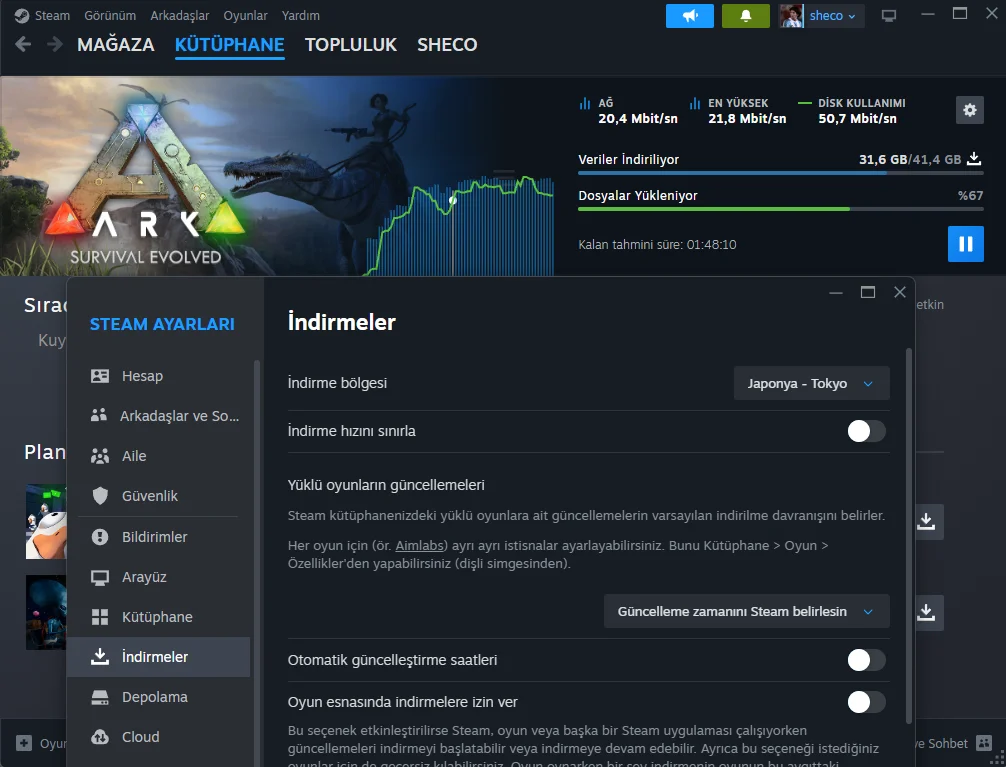The width and height of the screenshot is (1006, 767).
Task: Select the Cloud icon
Action: 100,737
